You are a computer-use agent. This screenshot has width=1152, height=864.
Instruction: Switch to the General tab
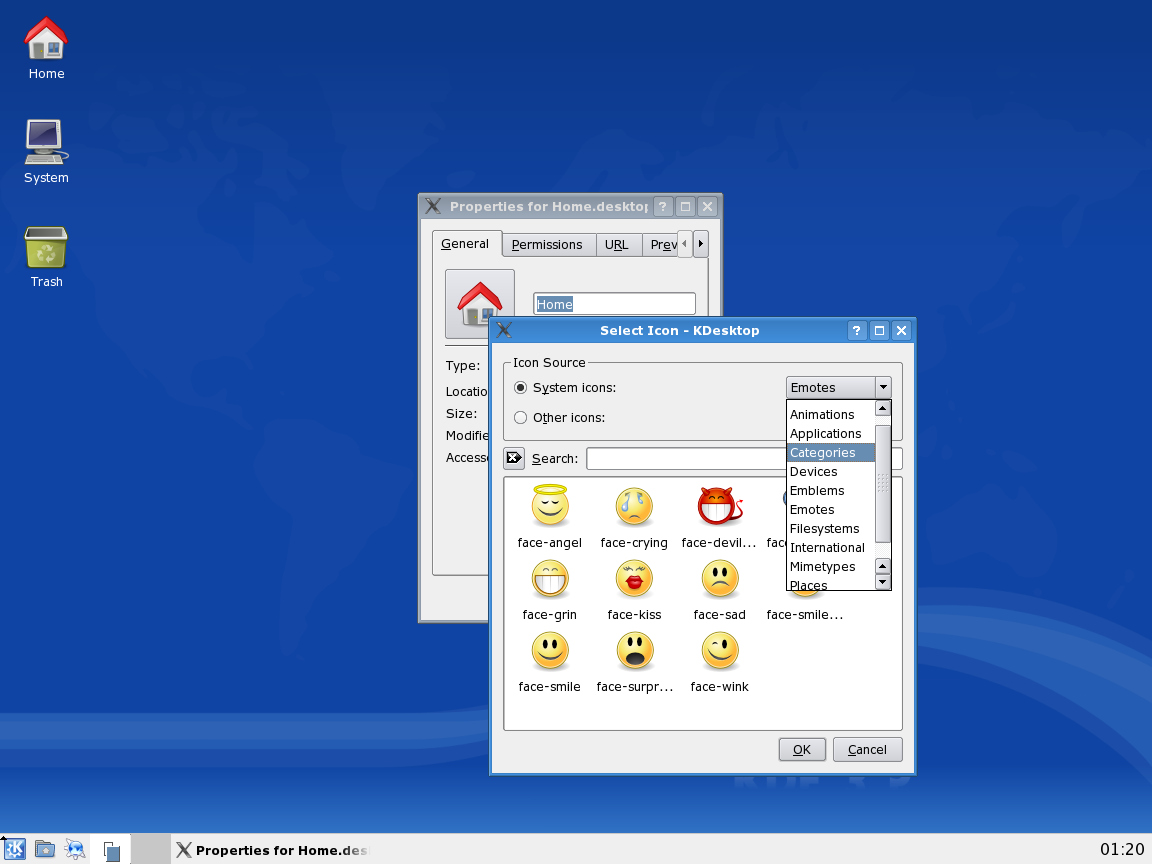click(x=465, y=244)
